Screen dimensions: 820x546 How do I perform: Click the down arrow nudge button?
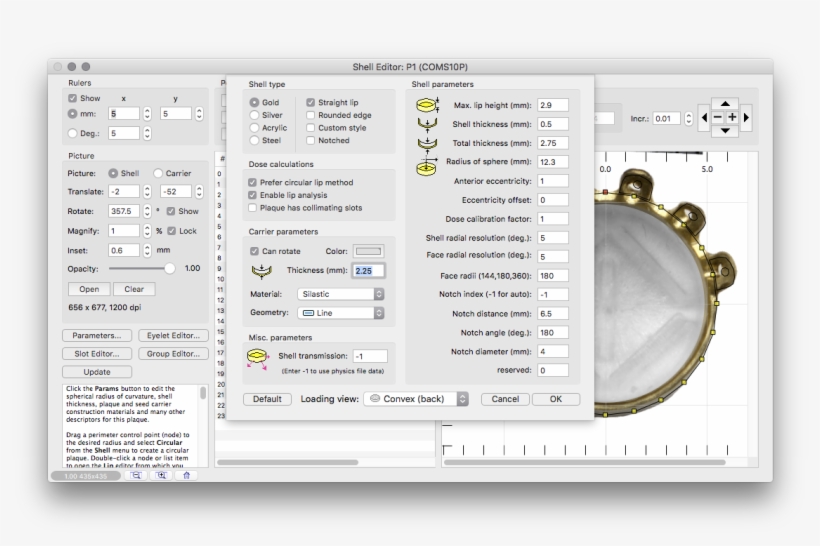click(x=725, y=131)
